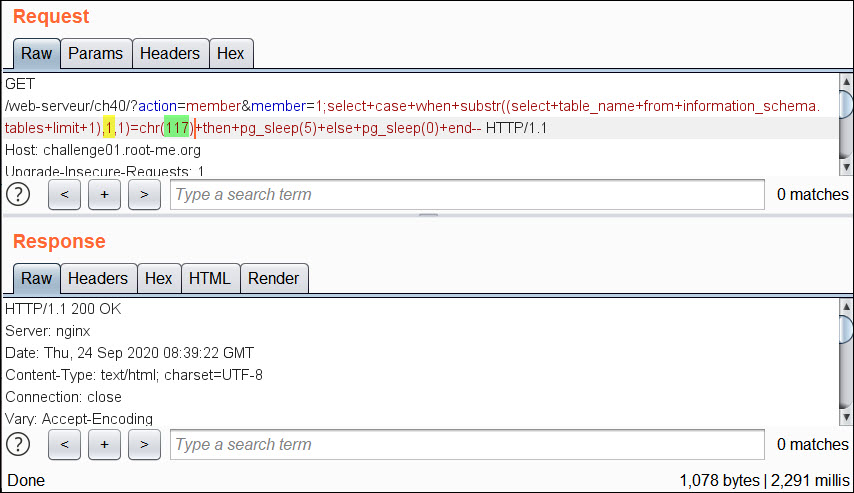Open the Response HTML tab

tap(210, 278)
